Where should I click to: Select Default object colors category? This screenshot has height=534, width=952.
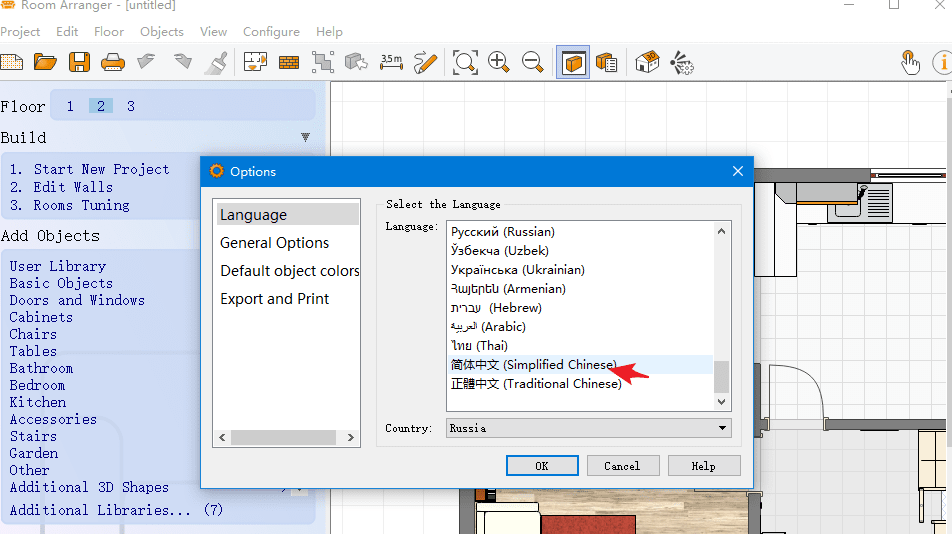pyautogui.click(x=289, y=271)
